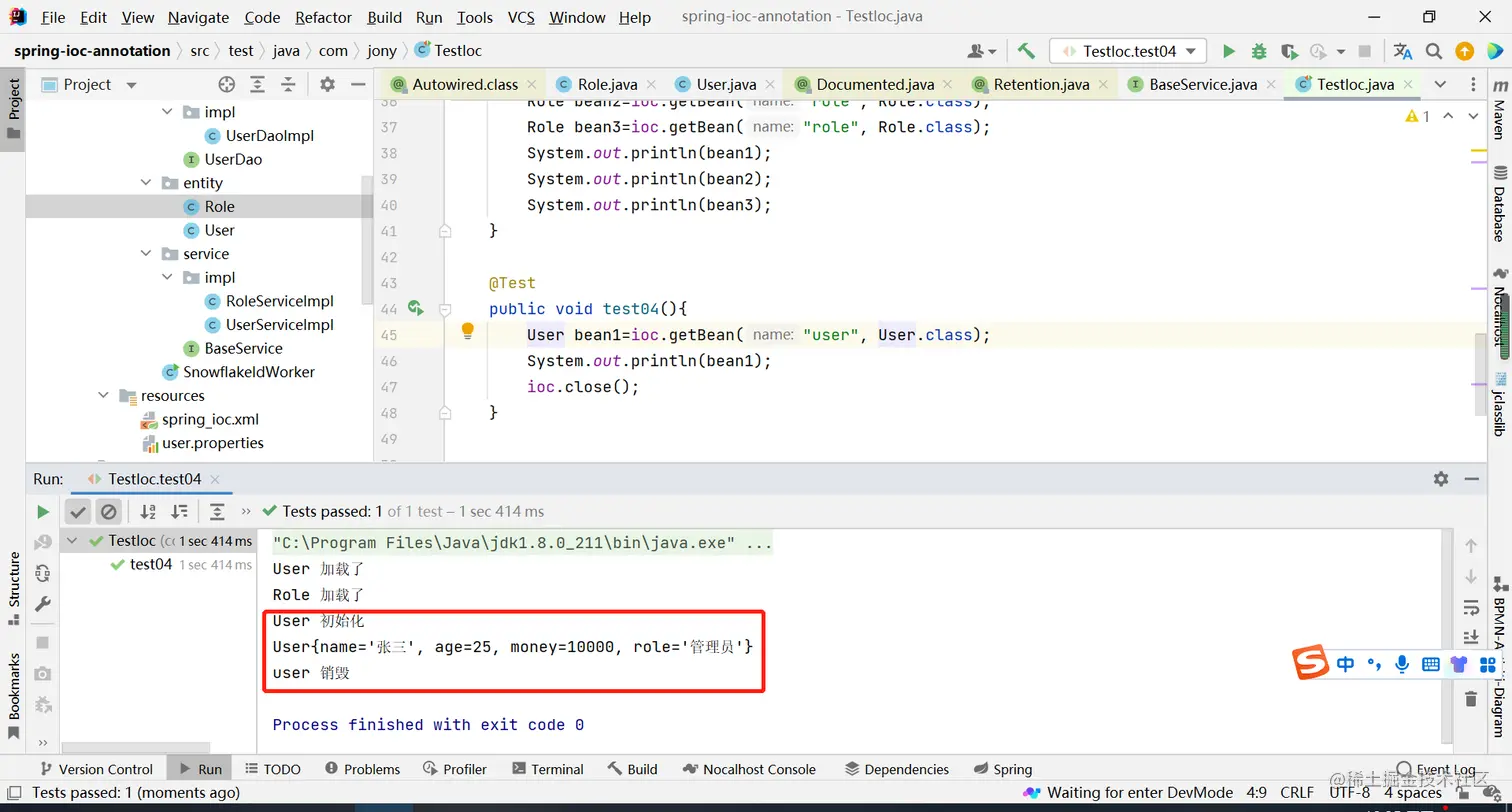Select test04 in the test results tree
Viewport: 1512px width, 812px height.
coord(150,564)
